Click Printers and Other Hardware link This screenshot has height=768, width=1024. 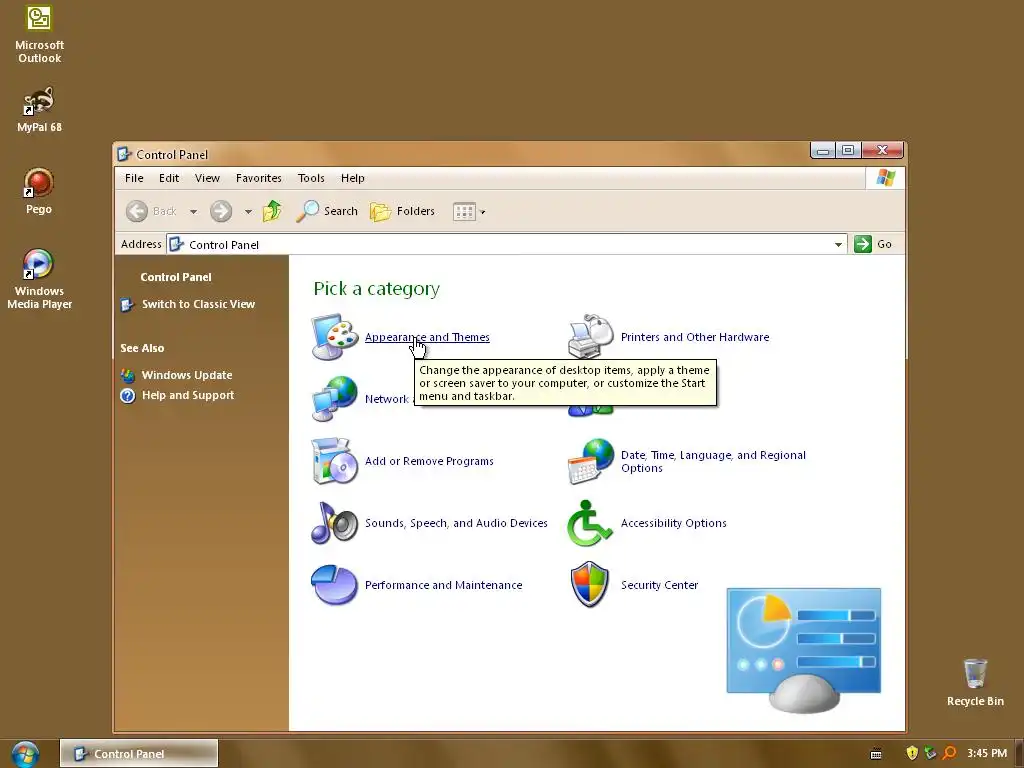pyautogui.click(x=695, y=337)
